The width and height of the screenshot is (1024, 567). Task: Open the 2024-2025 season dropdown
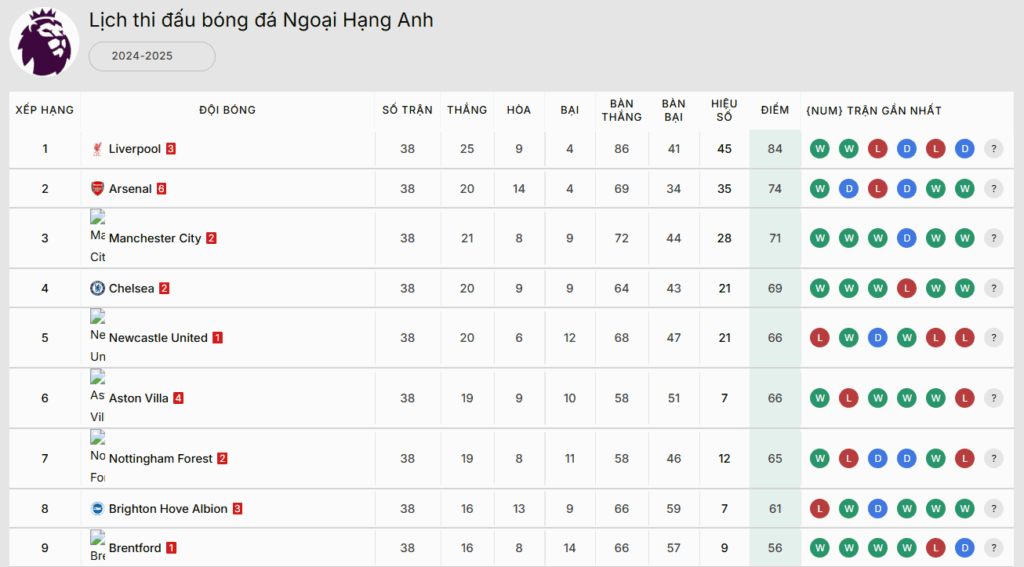(152, 56)
